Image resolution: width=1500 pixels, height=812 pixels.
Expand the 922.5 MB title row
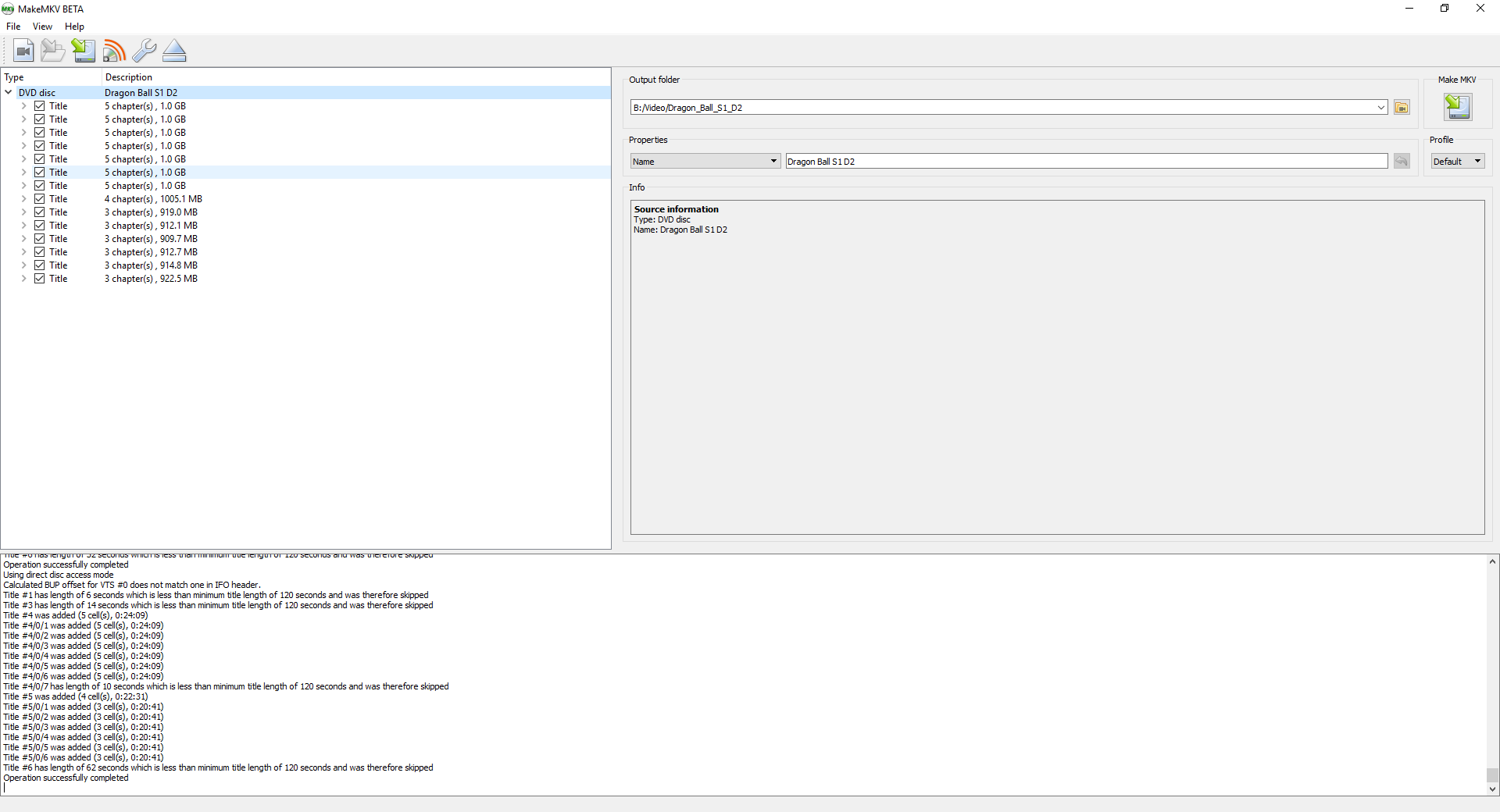pyautogui.click(x=23, y=278)
